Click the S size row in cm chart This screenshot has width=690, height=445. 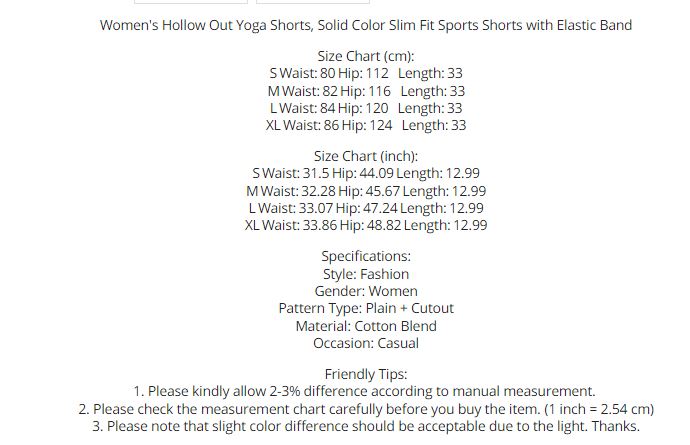pos(365,73)
